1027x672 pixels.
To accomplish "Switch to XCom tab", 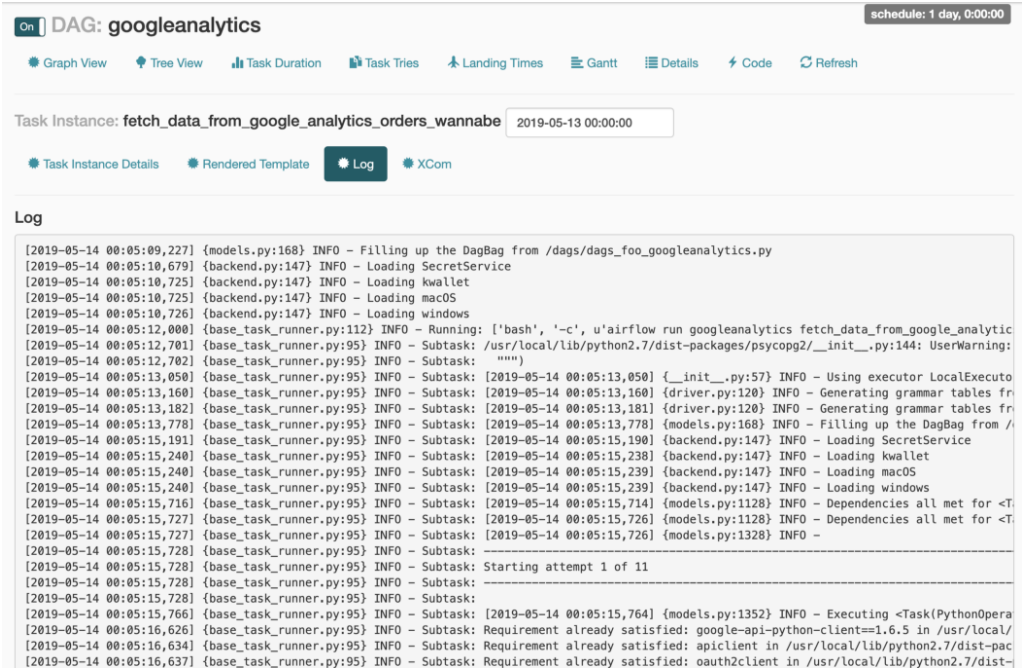I will coord(427,164).
